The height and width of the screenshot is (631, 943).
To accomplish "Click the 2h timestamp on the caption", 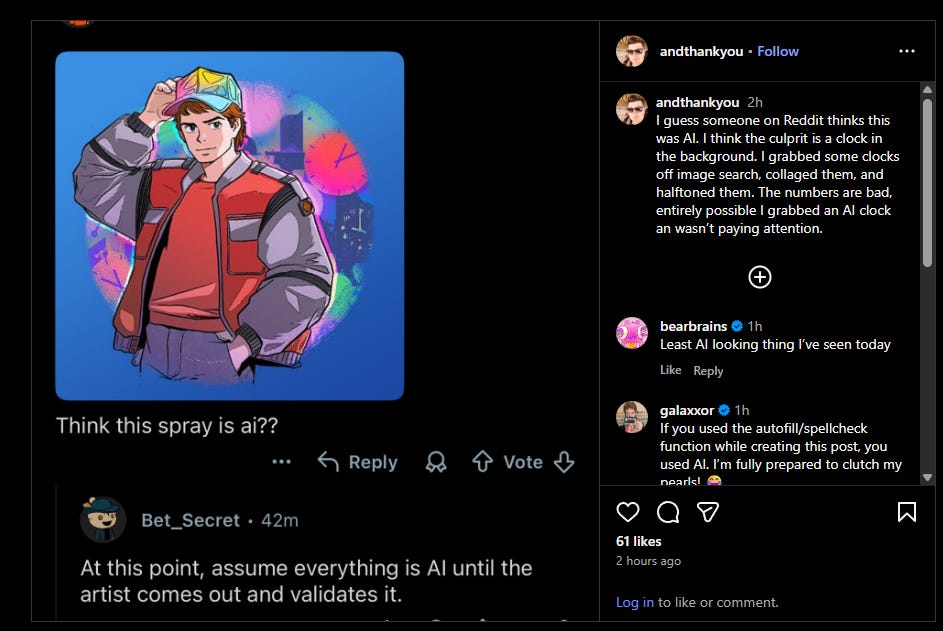I will [x=754, y=102].
